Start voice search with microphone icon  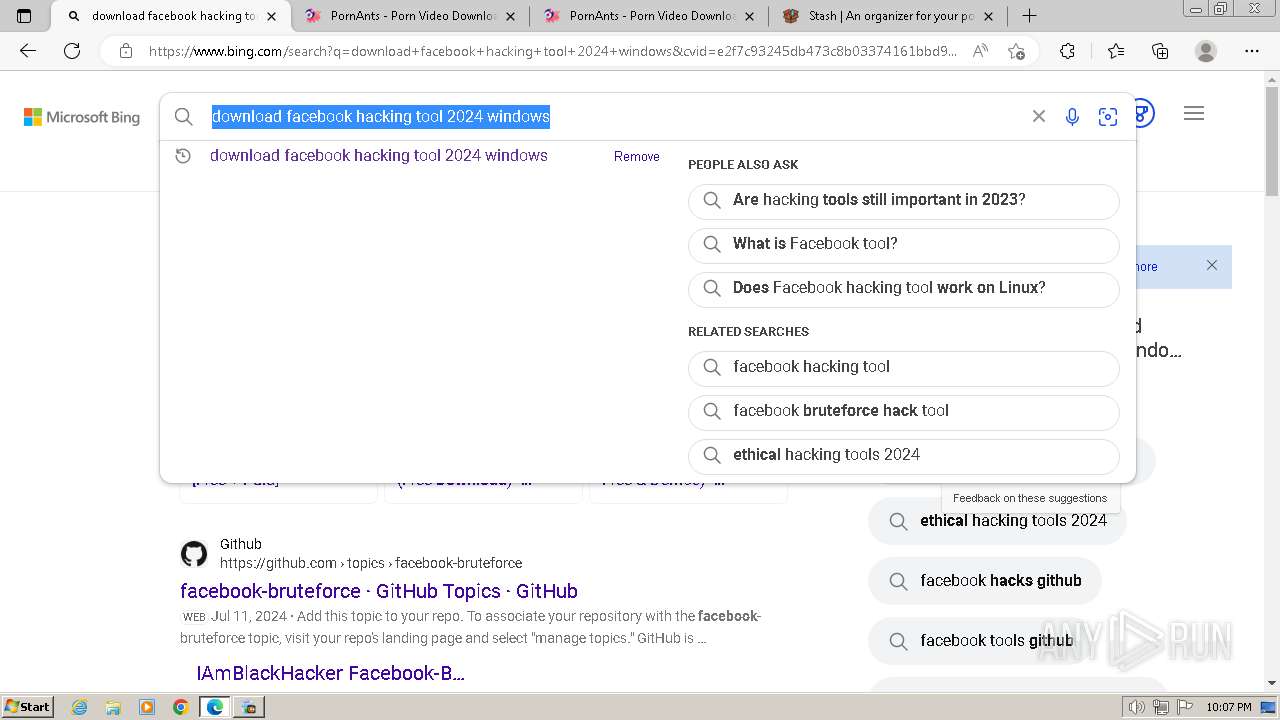coord(1072,117)
